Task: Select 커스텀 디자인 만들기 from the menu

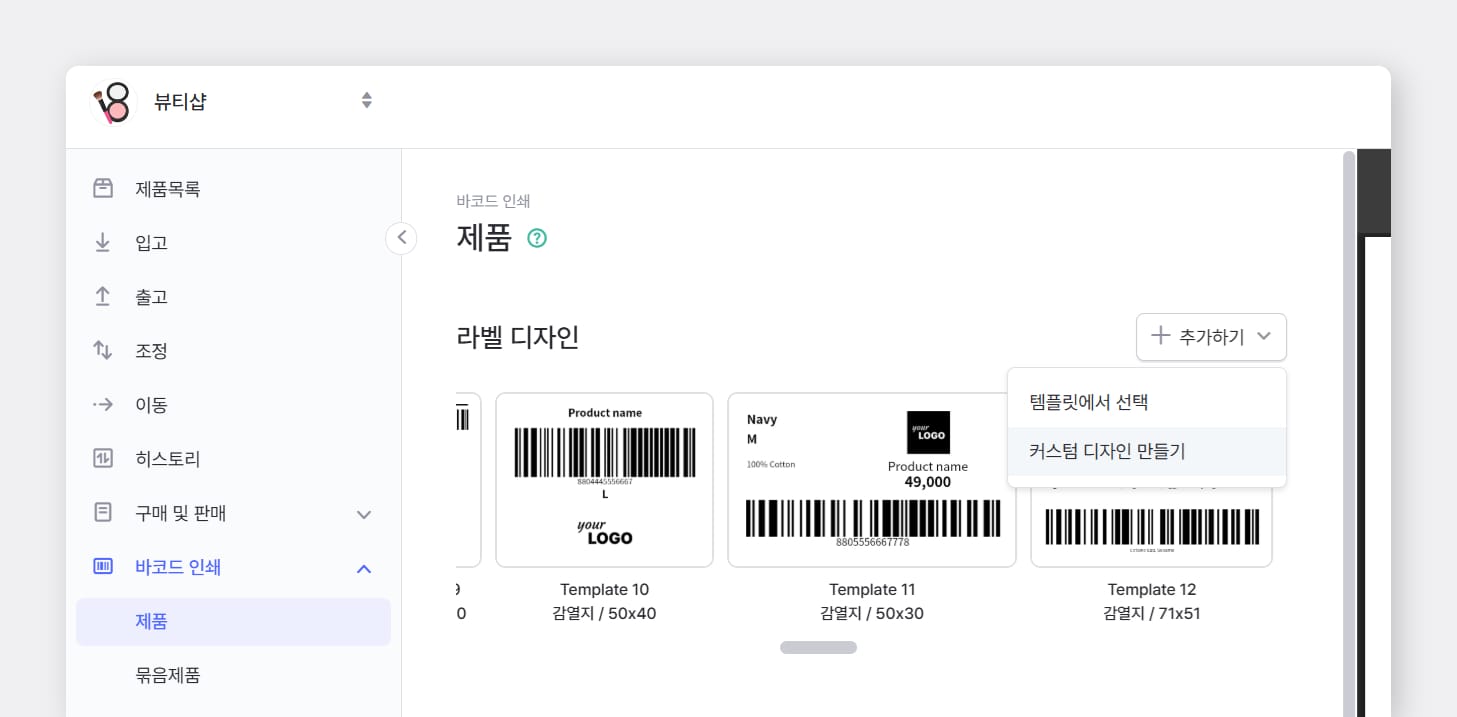Action: pyautogui.click(x=1106, y=451)
